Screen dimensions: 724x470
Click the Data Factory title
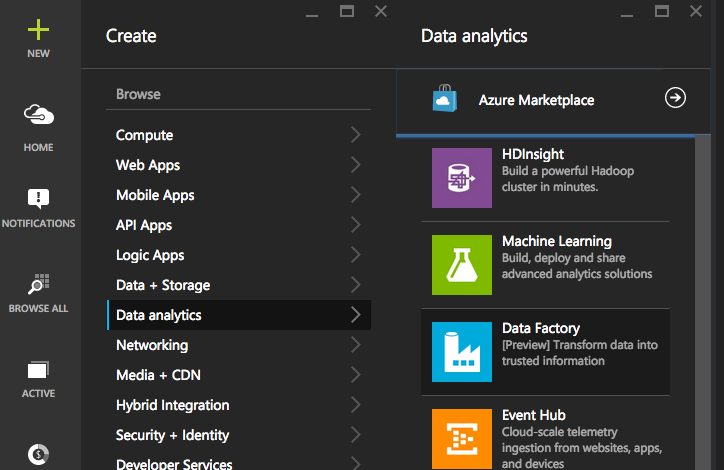point(541,328)
